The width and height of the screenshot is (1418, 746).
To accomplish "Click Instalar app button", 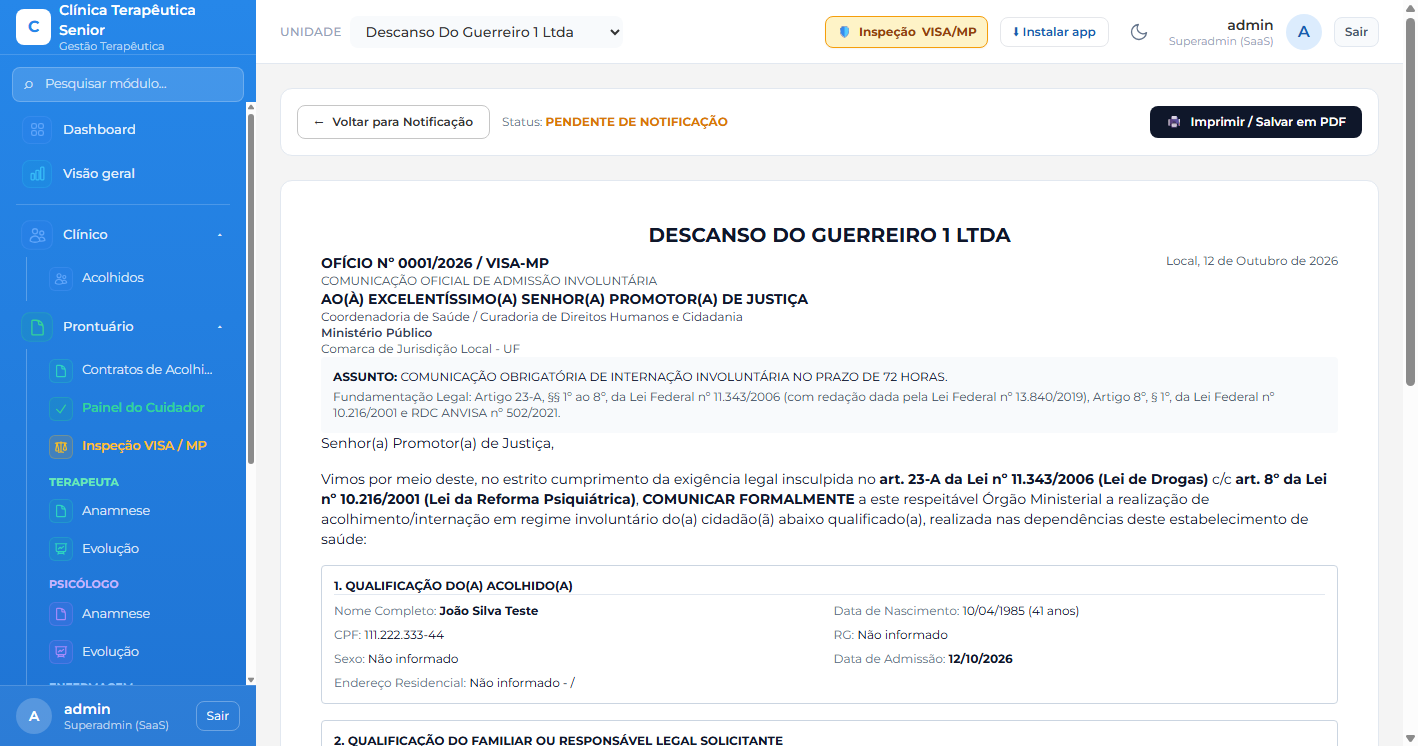I will pyautogui.click(x=1054, y=32).
